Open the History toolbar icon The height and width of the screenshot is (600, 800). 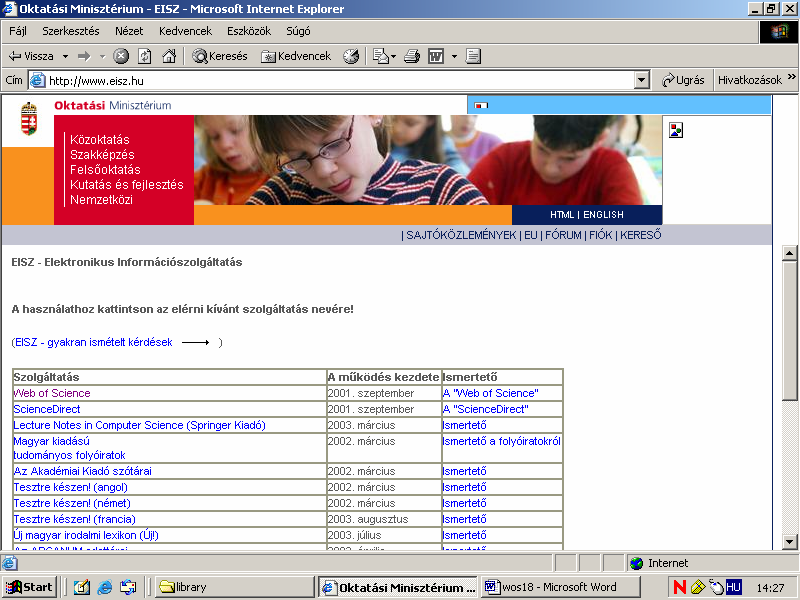click(x=351, y=56)
